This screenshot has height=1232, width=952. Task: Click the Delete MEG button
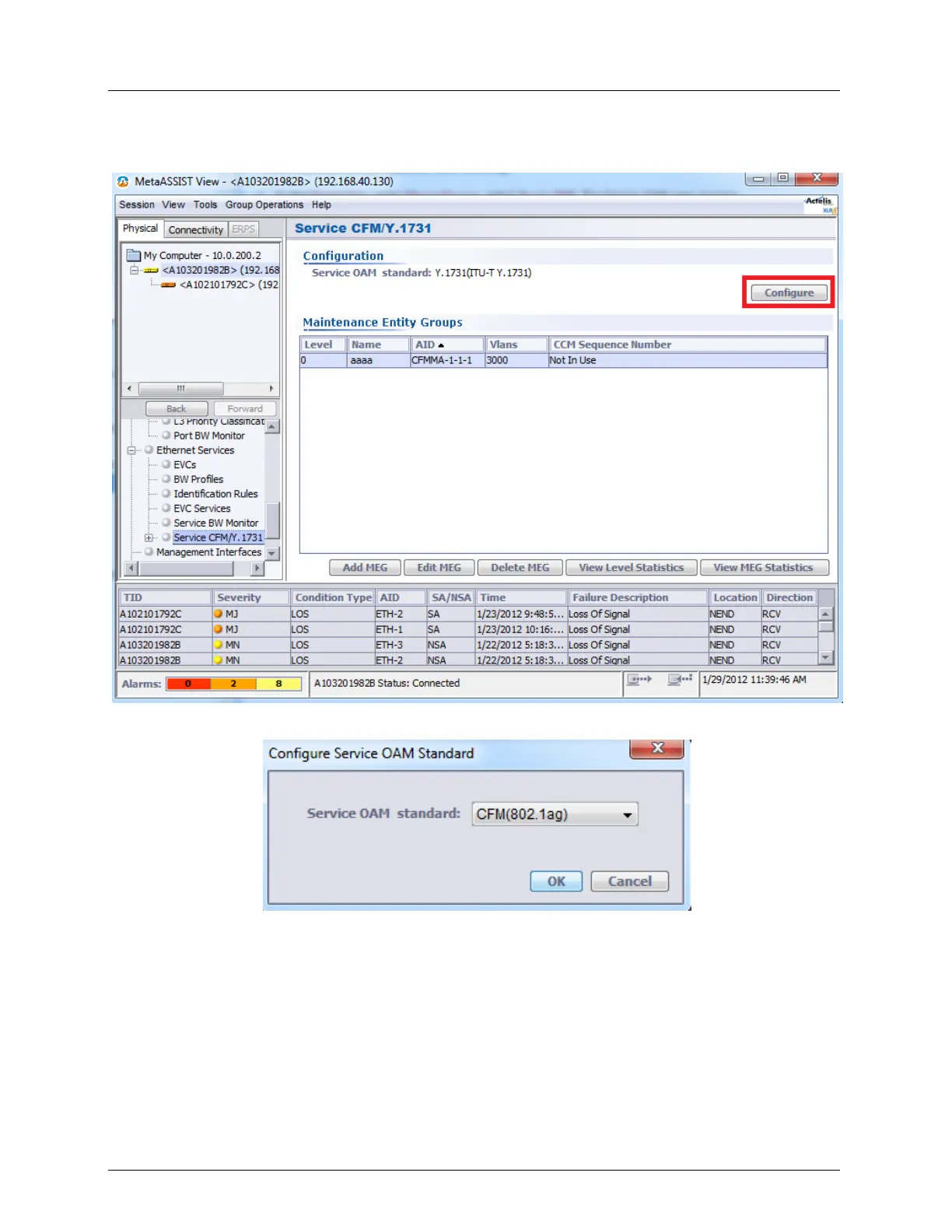pyautogui.click(x=520, y=568)
